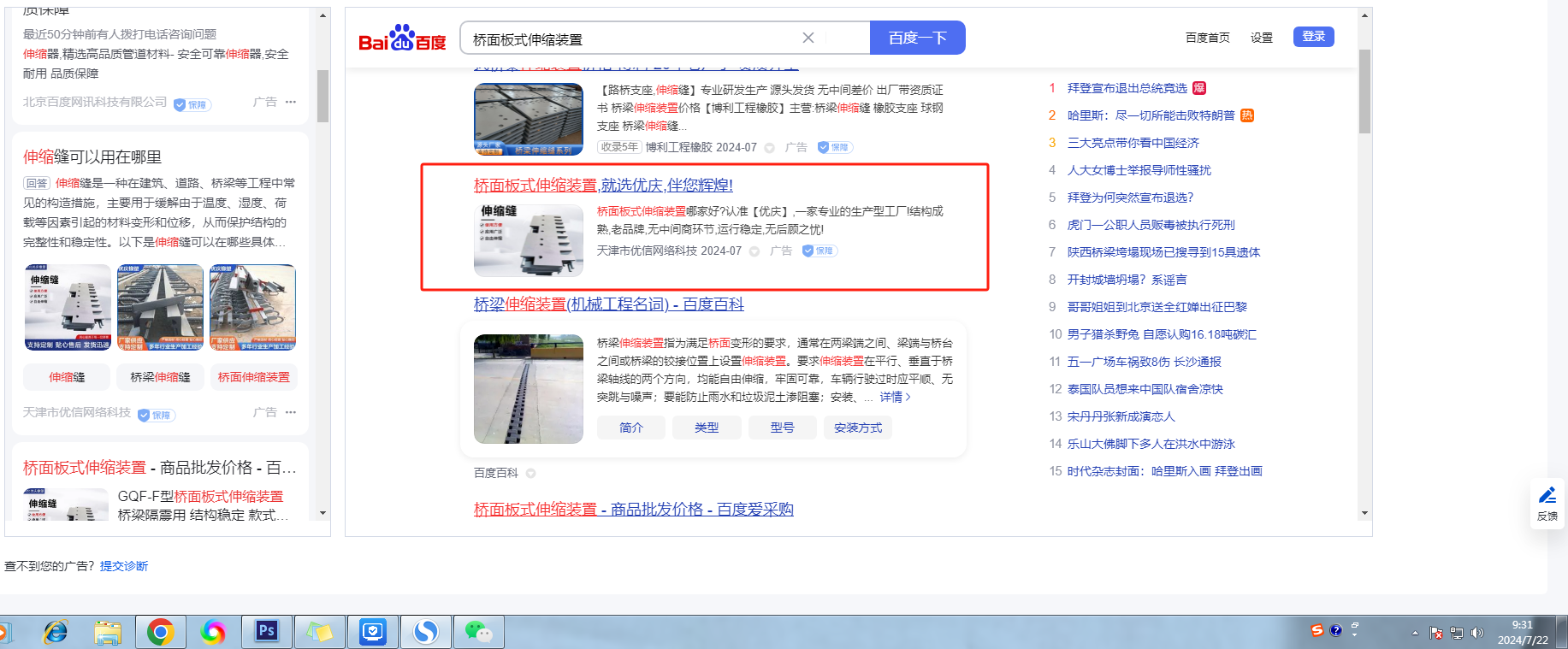Viewport: 1568px width, 649px height.
Task: Open WeChat from the taskbar
Action: point(478,632)
